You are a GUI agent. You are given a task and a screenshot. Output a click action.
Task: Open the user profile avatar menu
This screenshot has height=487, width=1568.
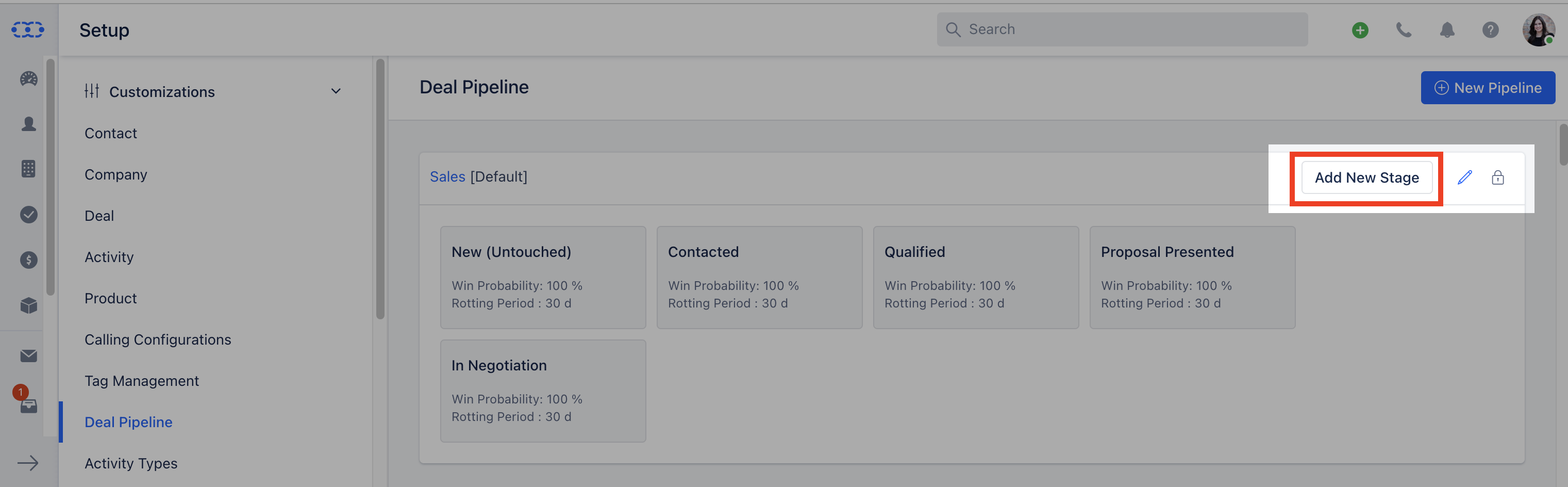point(1538,30)
